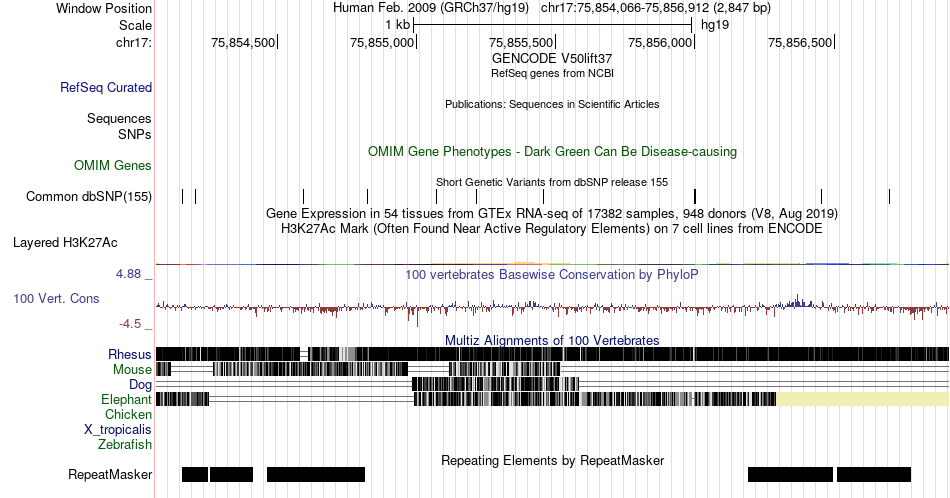Click the chr17: base position label
Screen dimensions: 950x498
(x=134, y=42)
